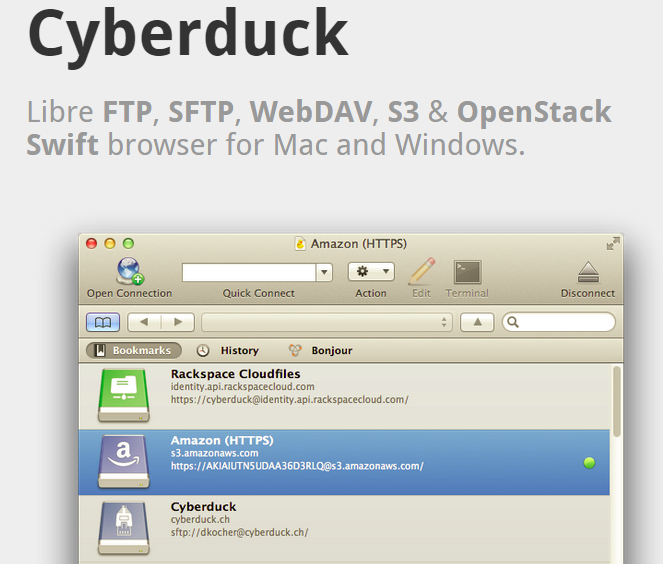This screenshot has width=663, height=564.
Task: Click the History clock icon
Action: click(203, 350)
